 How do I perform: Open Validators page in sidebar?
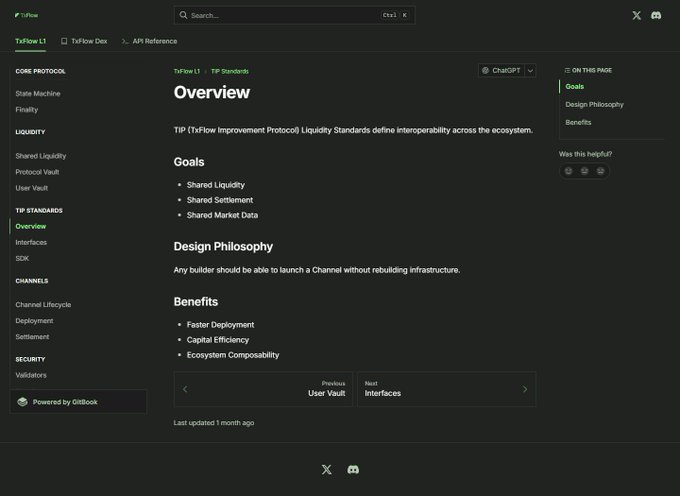coord(31,375)
